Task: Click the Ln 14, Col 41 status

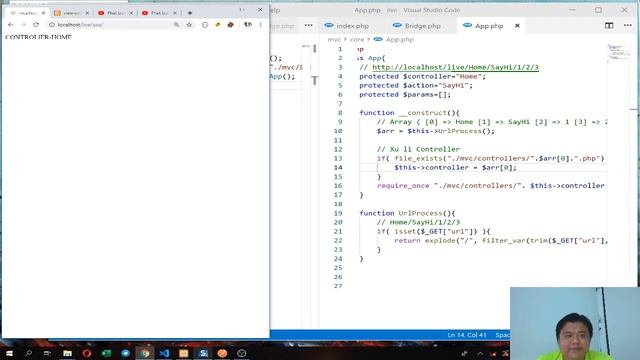Action: tap(467, 335)
